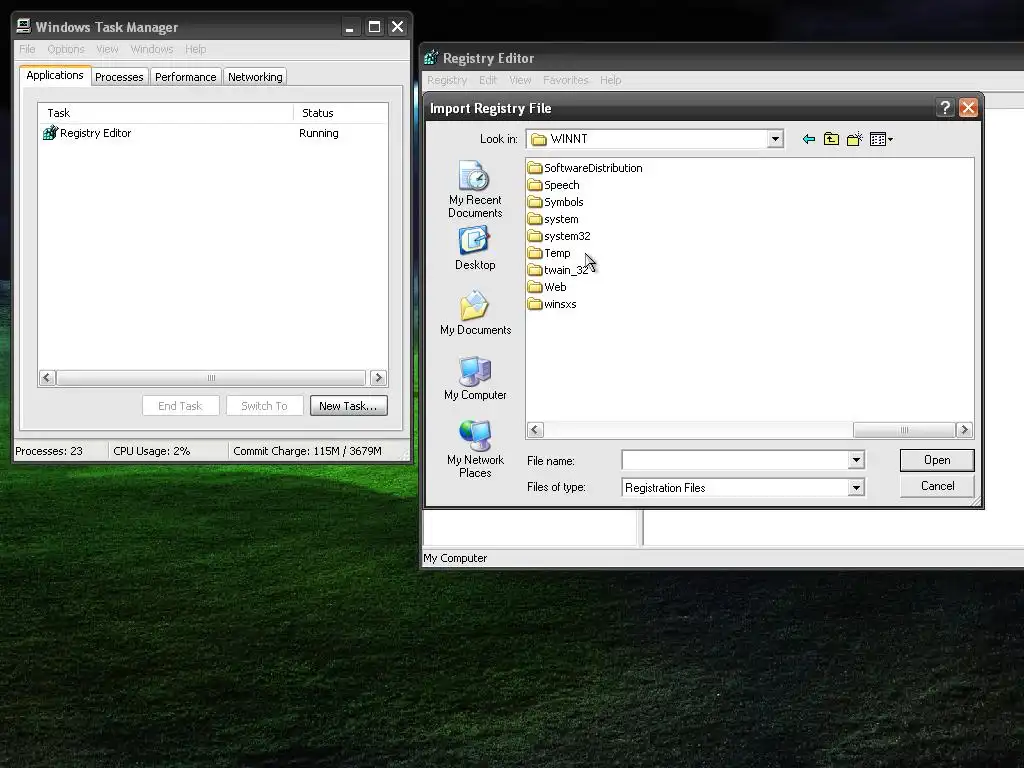Click My Computer in Registry Editor status bar

tap(455, 558)
